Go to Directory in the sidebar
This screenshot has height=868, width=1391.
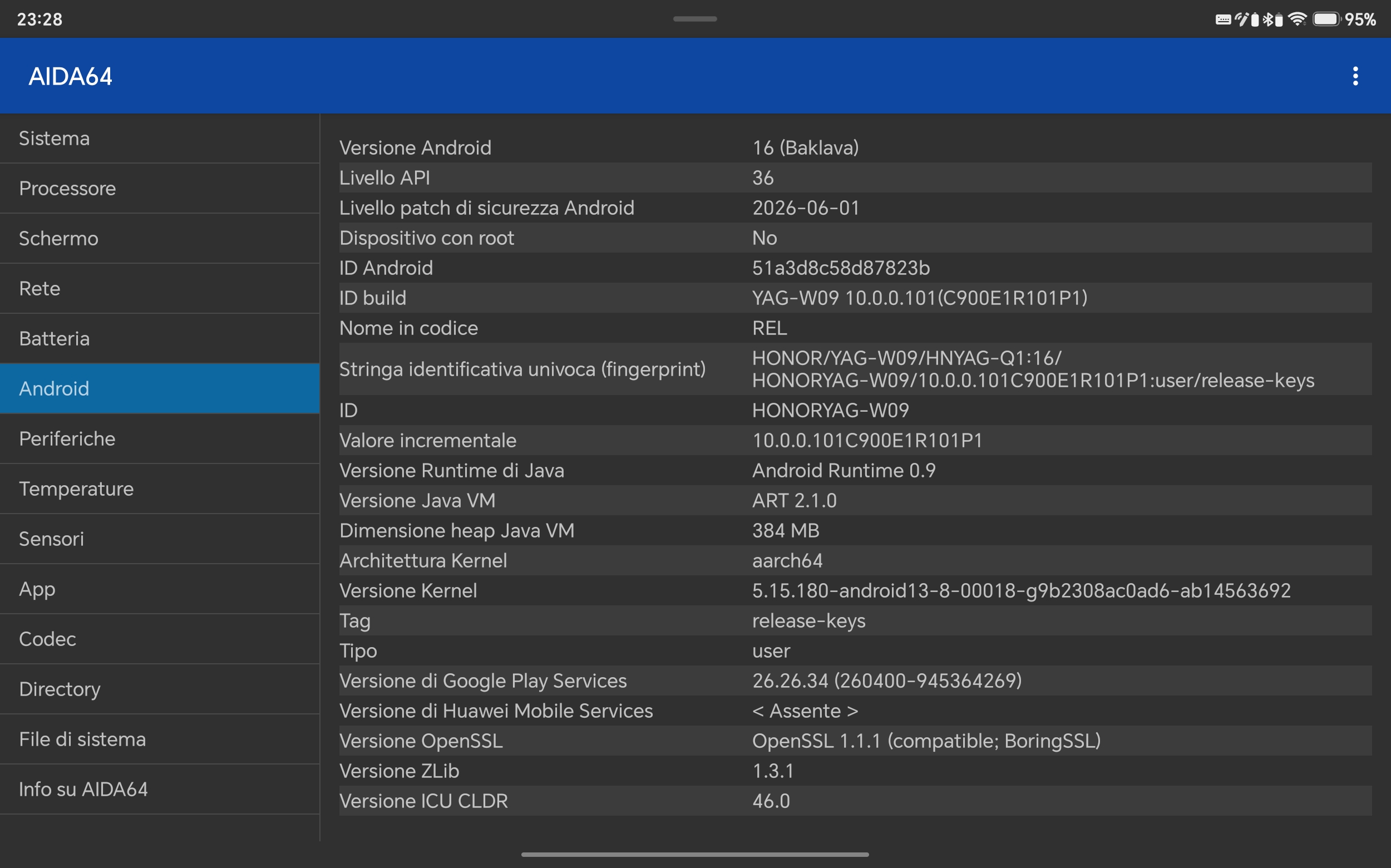click(x=160, y=689)
